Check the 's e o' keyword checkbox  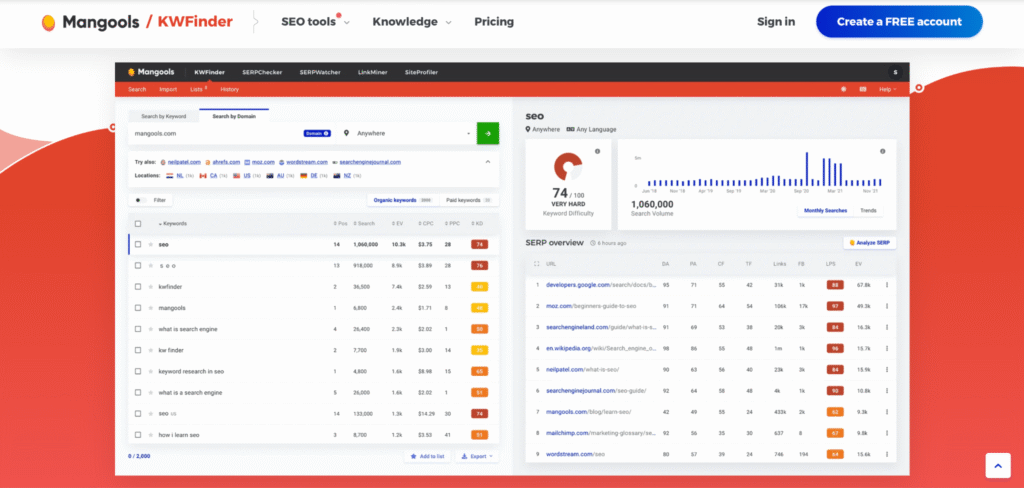[138, 266]
